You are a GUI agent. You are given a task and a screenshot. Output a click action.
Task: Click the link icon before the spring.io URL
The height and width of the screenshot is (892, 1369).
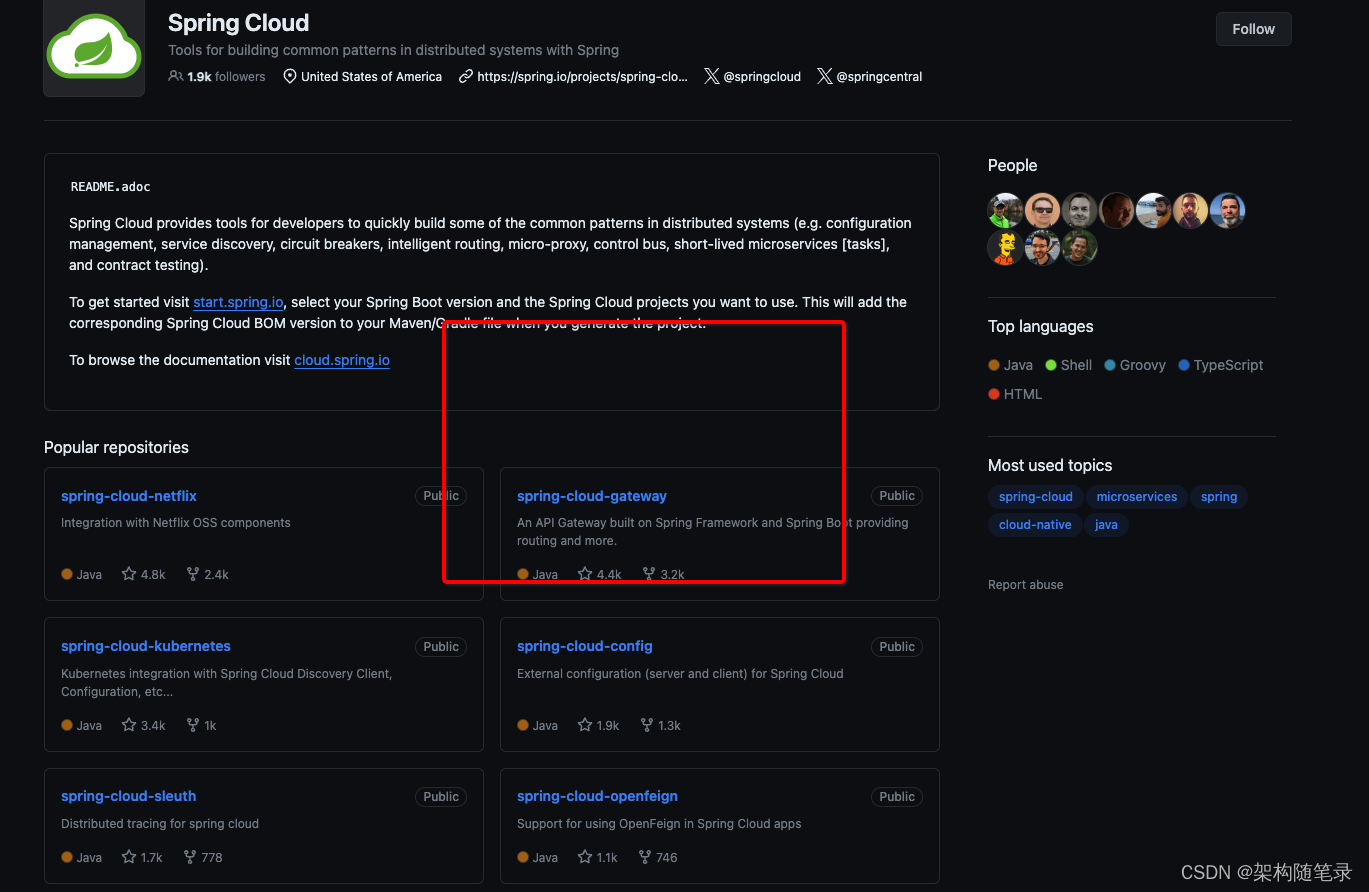pyautogui.click(x=463, y=75)
